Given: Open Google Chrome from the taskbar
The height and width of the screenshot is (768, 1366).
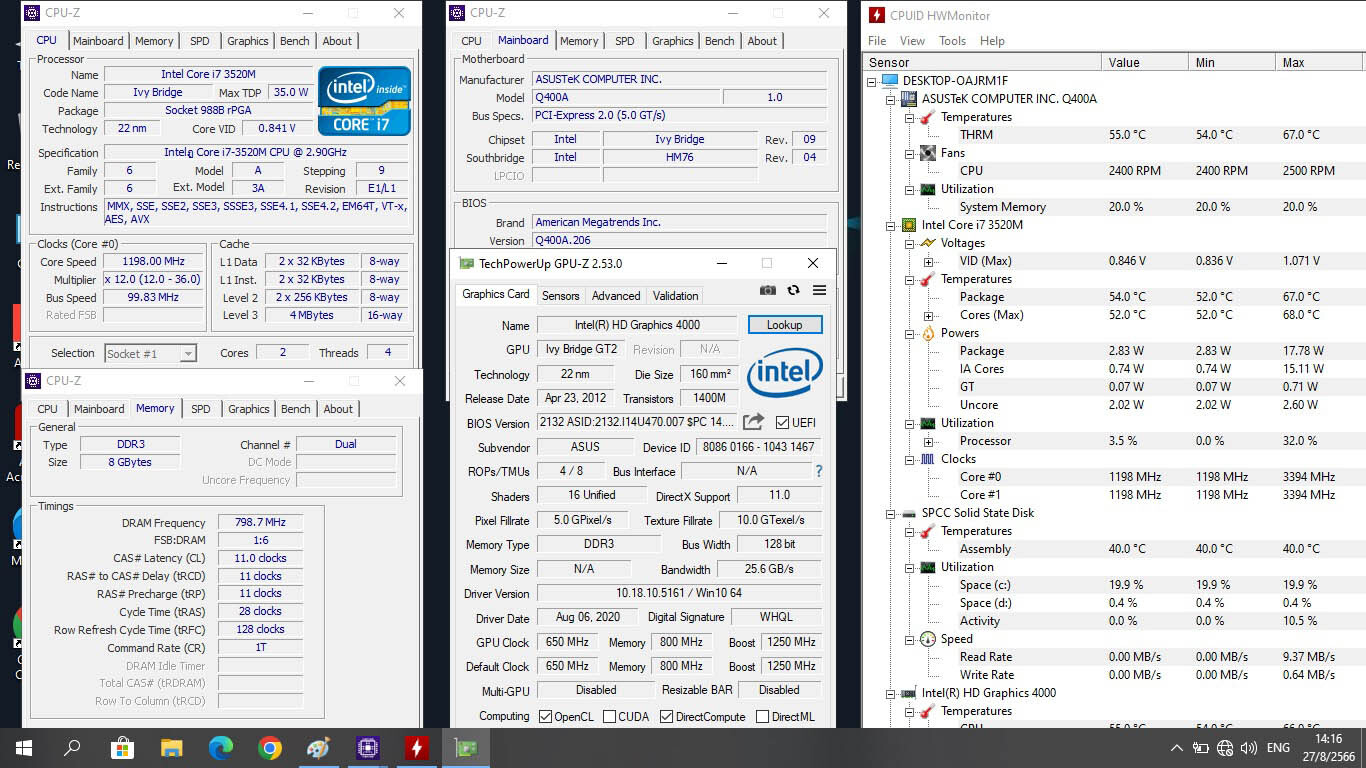Looking at the screenshot, I should pyautogui.click(x=270, y=748).
